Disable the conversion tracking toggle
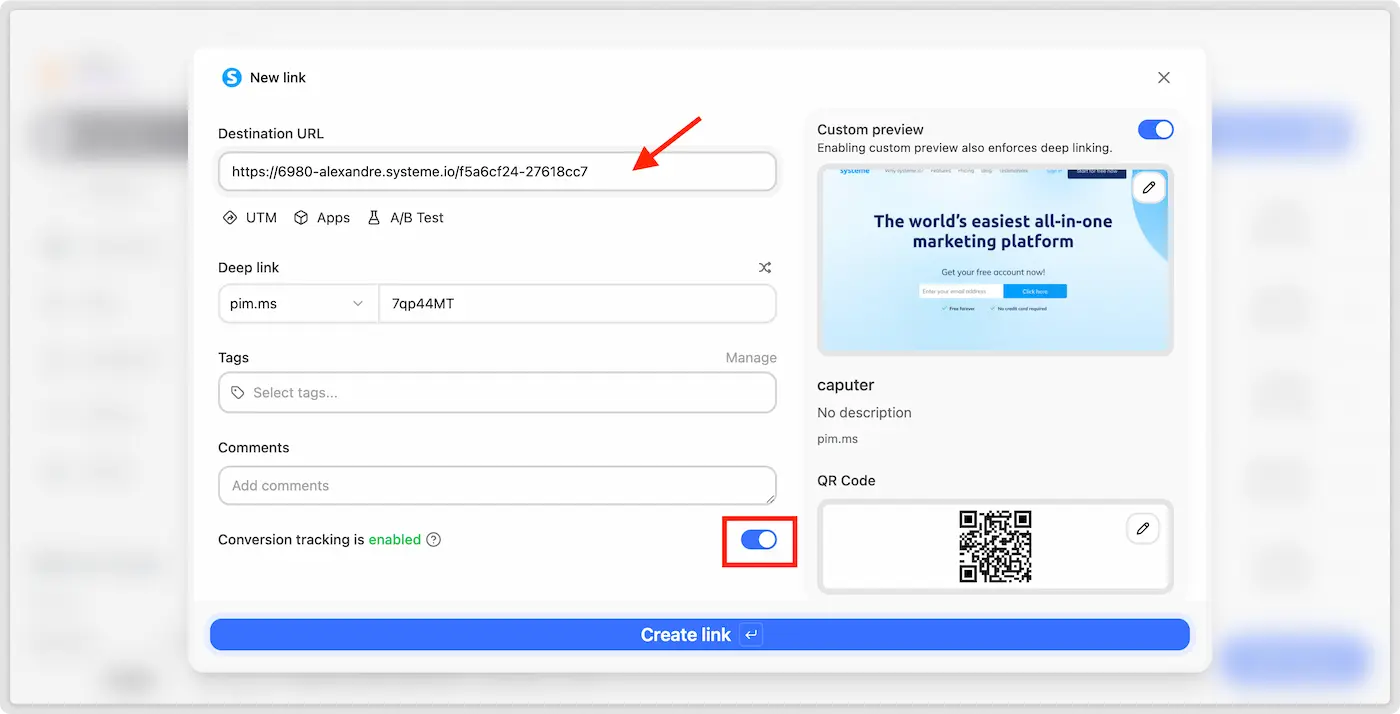This screenshot has width=1400, height=714. tap(759, 540)
